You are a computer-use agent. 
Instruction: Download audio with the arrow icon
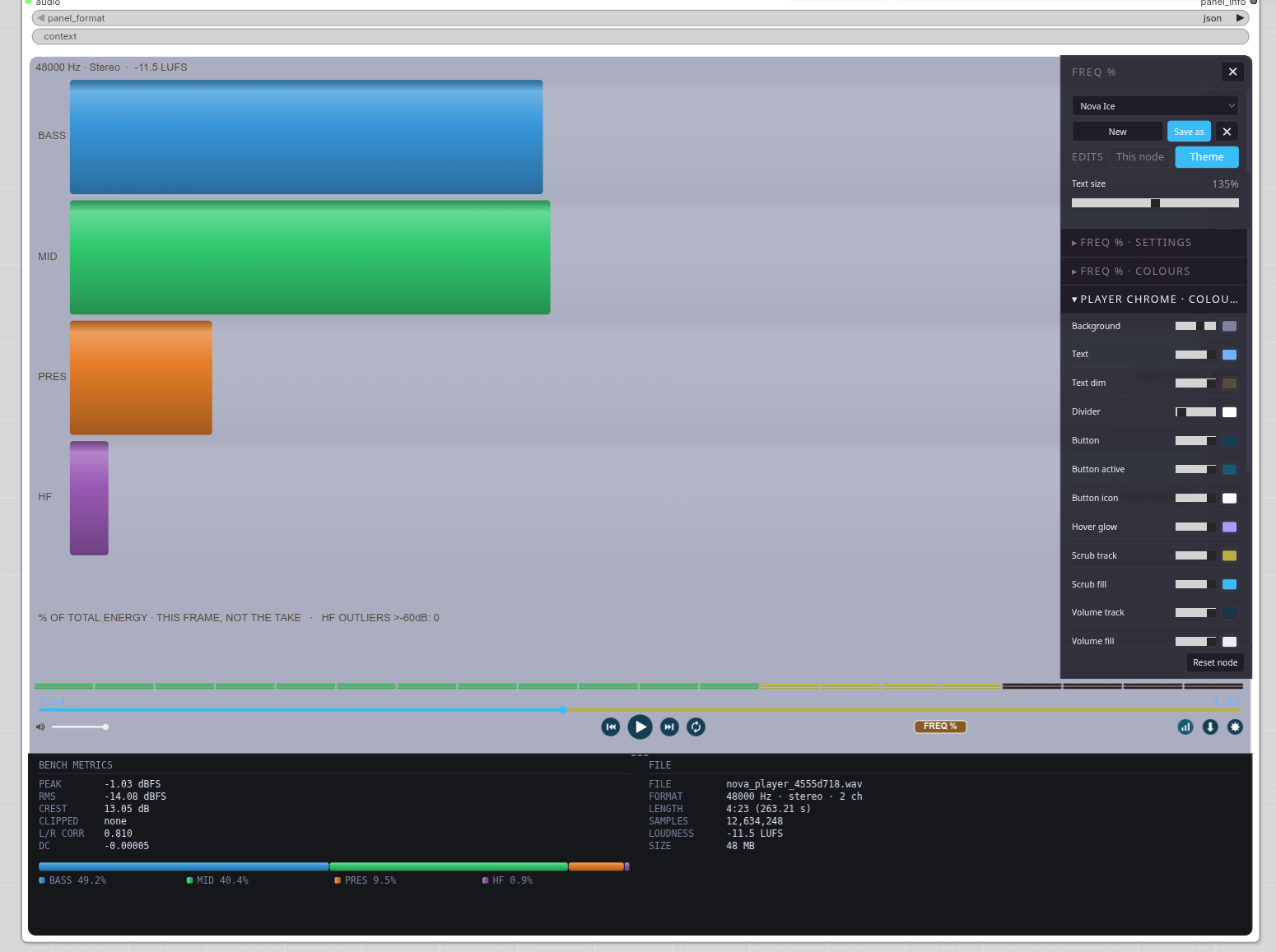tap(1210, 727)
